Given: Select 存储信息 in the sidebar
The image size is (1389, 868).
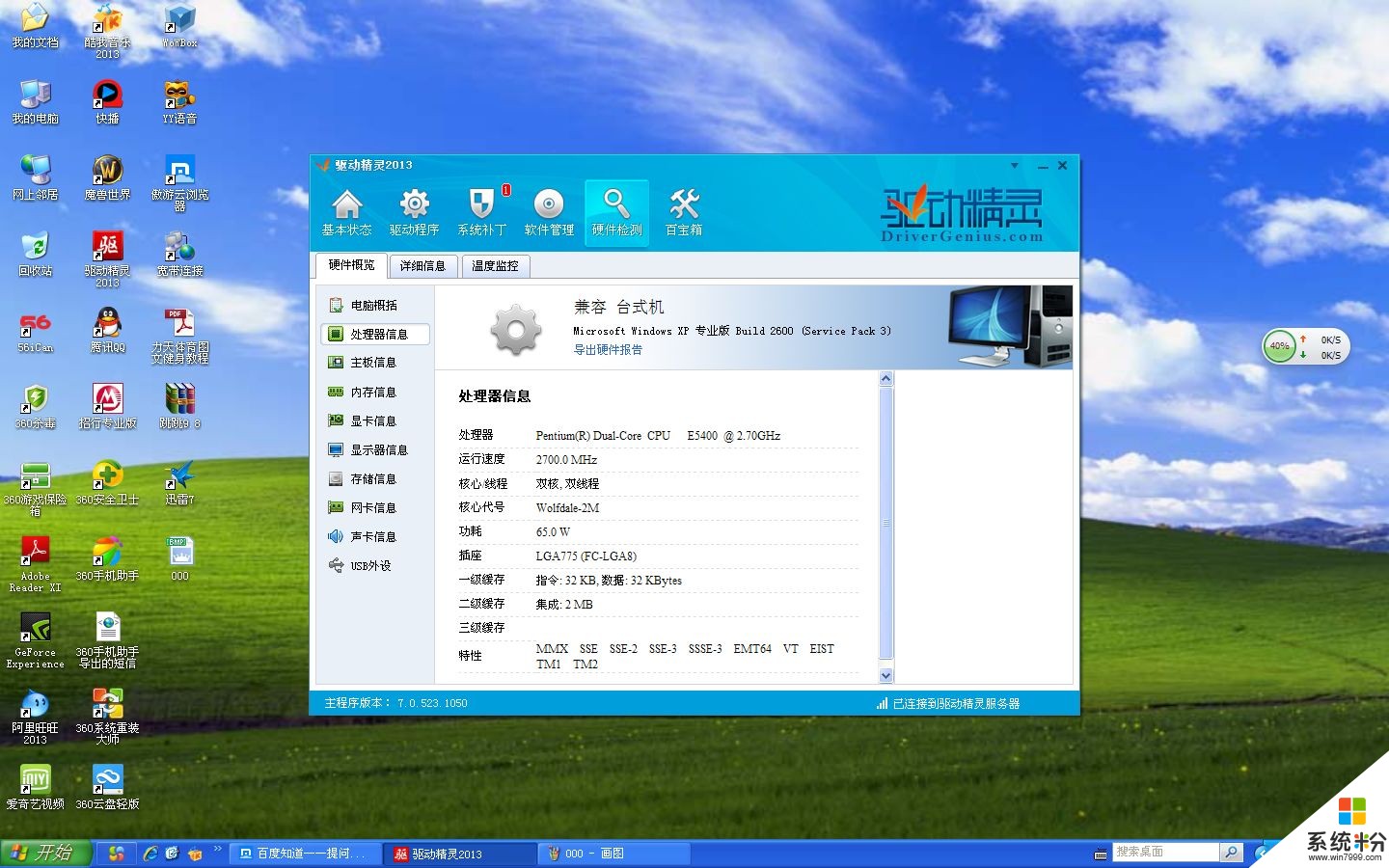Looking at the screenshot, I should pos(374,478).
